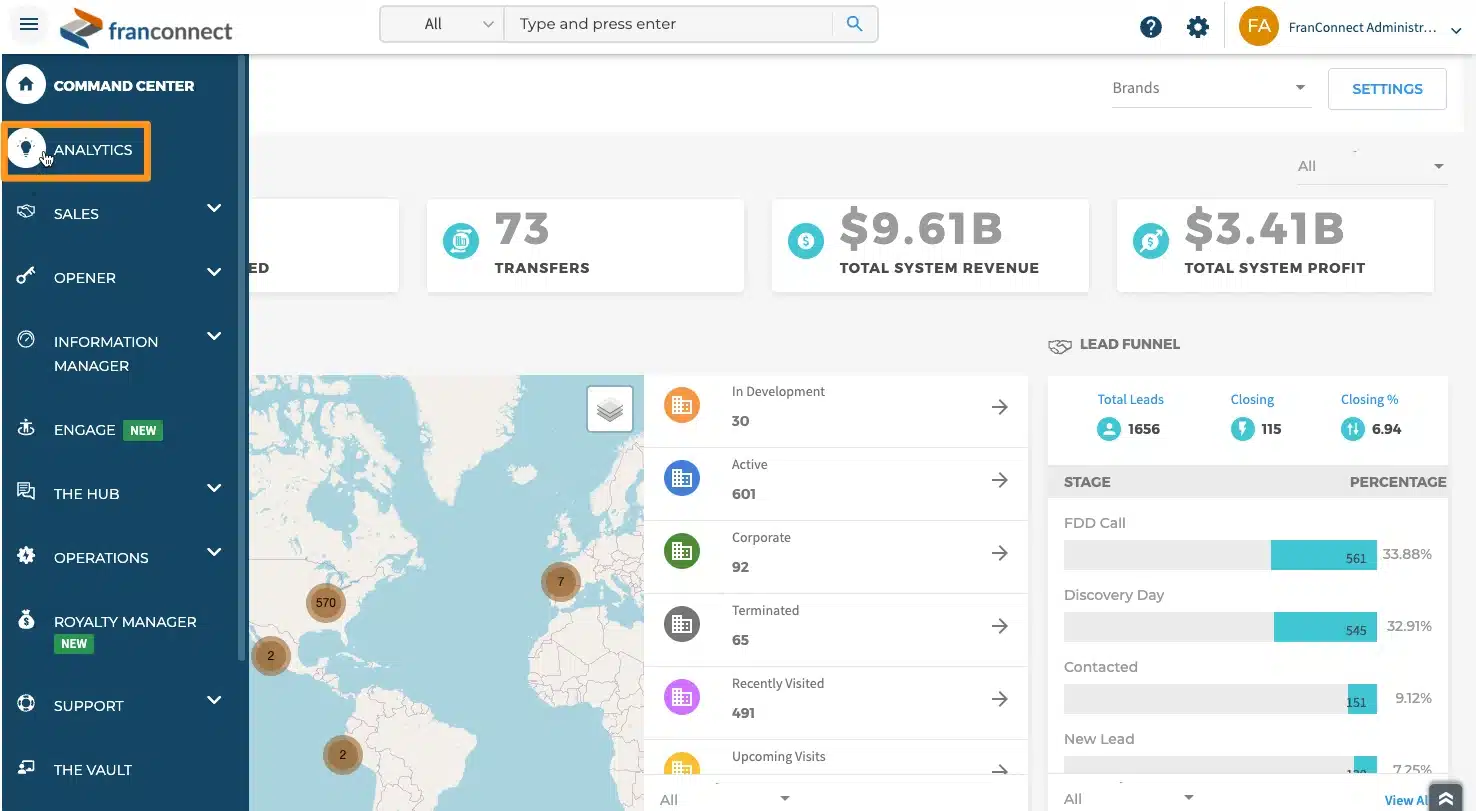This screenshot has width=1476, height=811.
Task: Click the Active building icon
Action: pyautogui.click(x=682, y=479)
